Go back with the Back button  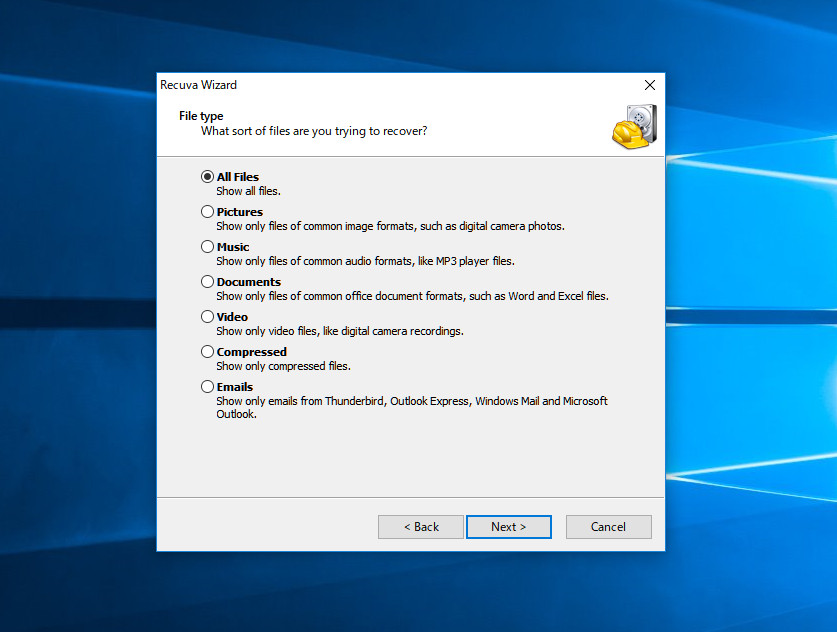[421, 527]
